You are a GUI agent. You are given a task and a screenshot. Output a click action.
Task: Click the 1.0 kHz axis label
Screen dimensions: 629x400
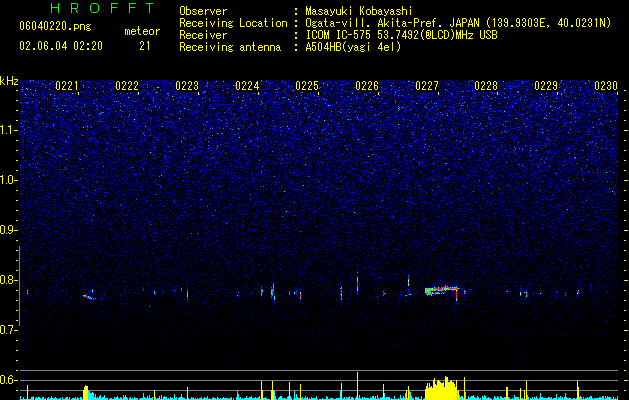9,180
